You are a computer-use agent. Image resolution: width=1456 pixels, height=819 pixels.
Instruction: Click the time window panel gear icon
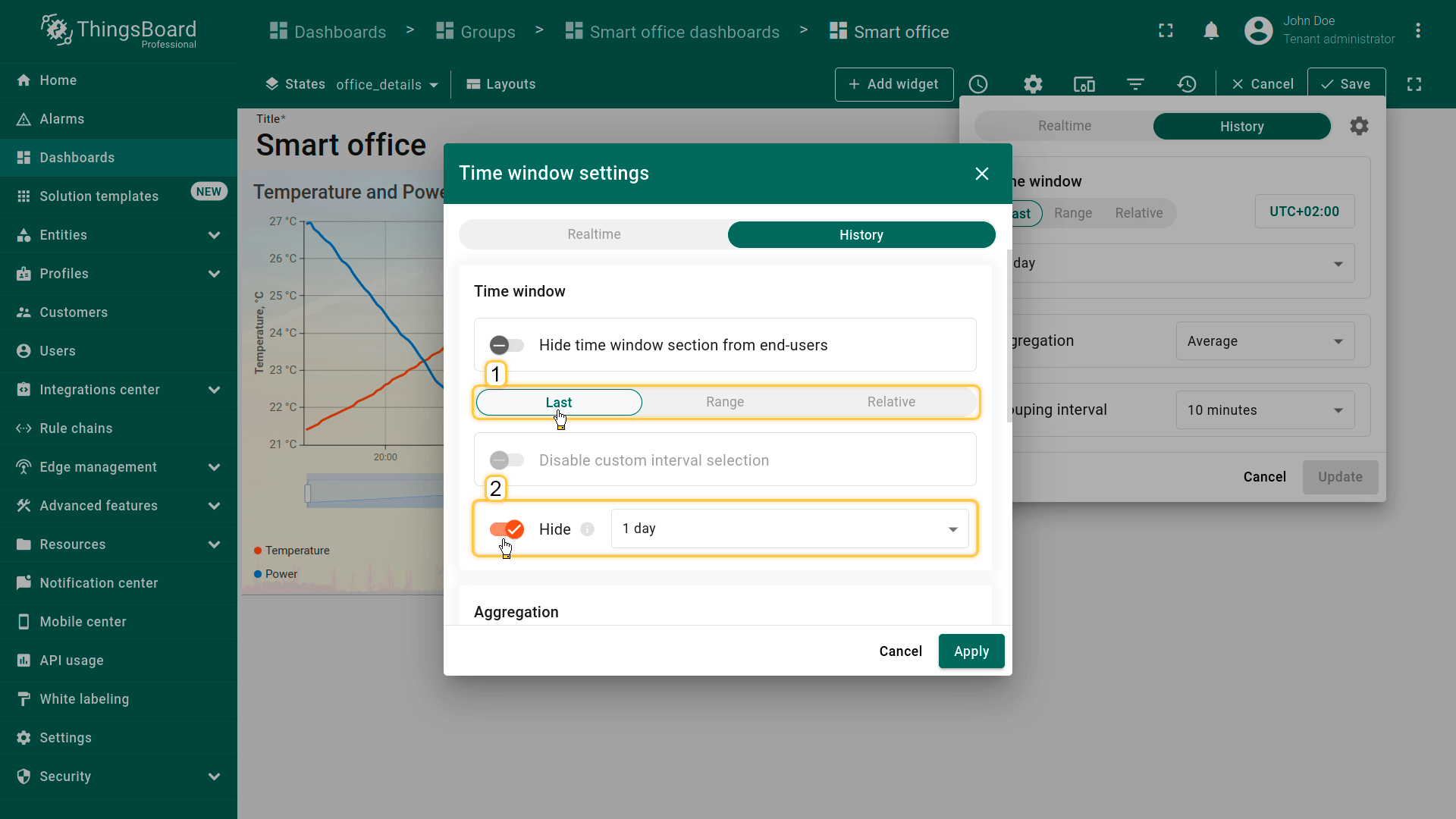[x=1359, y=126]
